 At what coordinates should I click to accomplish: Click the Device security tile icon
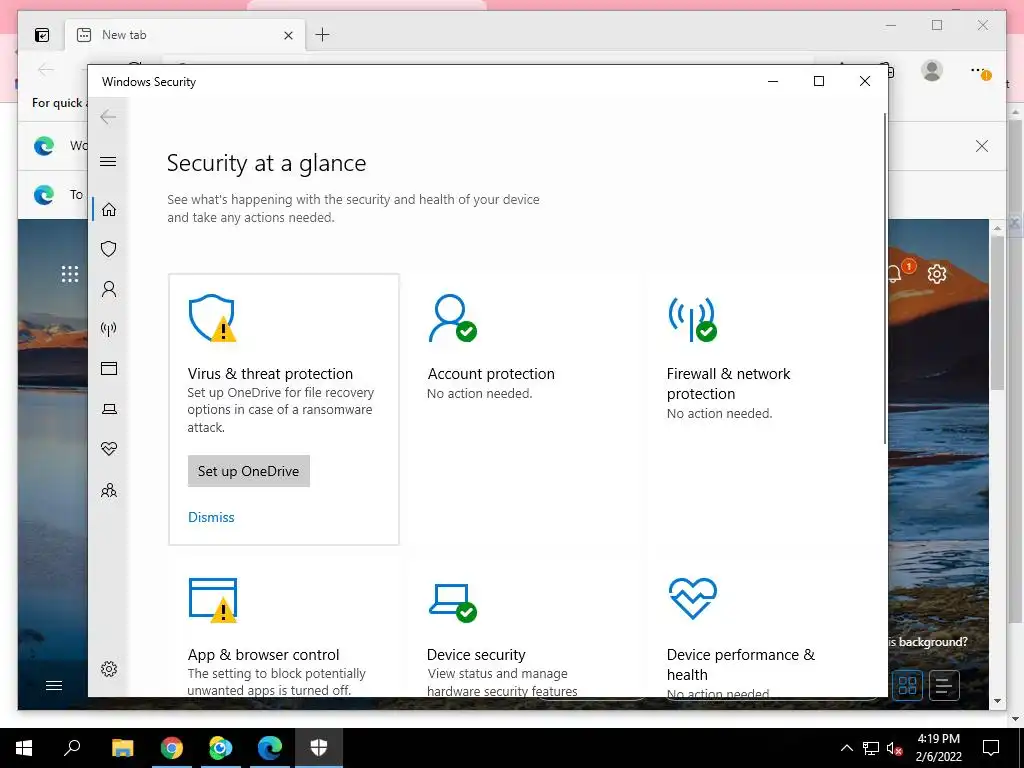point(453,602)
